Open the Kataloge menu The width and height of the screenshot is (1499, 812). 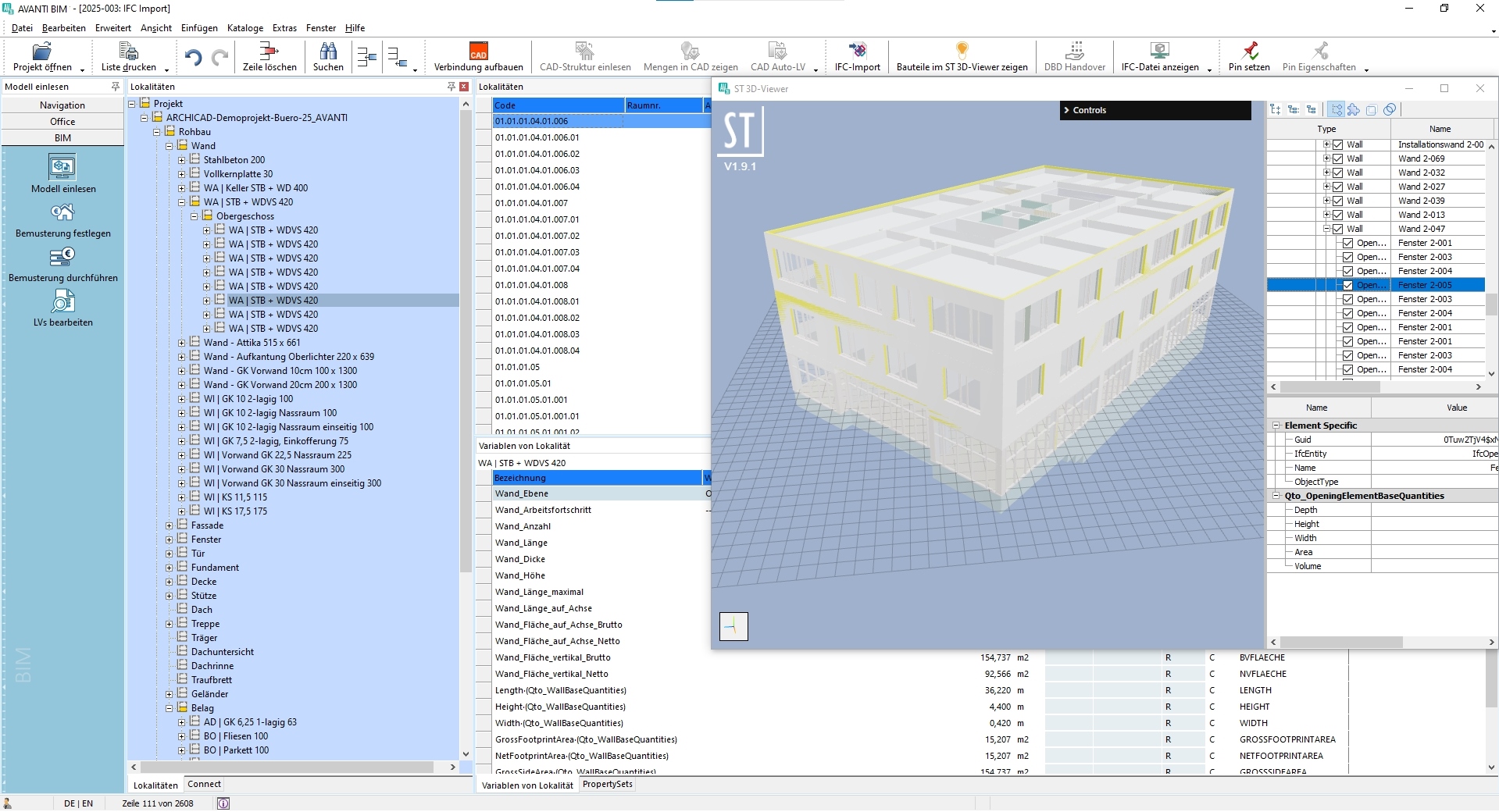click(244, 28)
